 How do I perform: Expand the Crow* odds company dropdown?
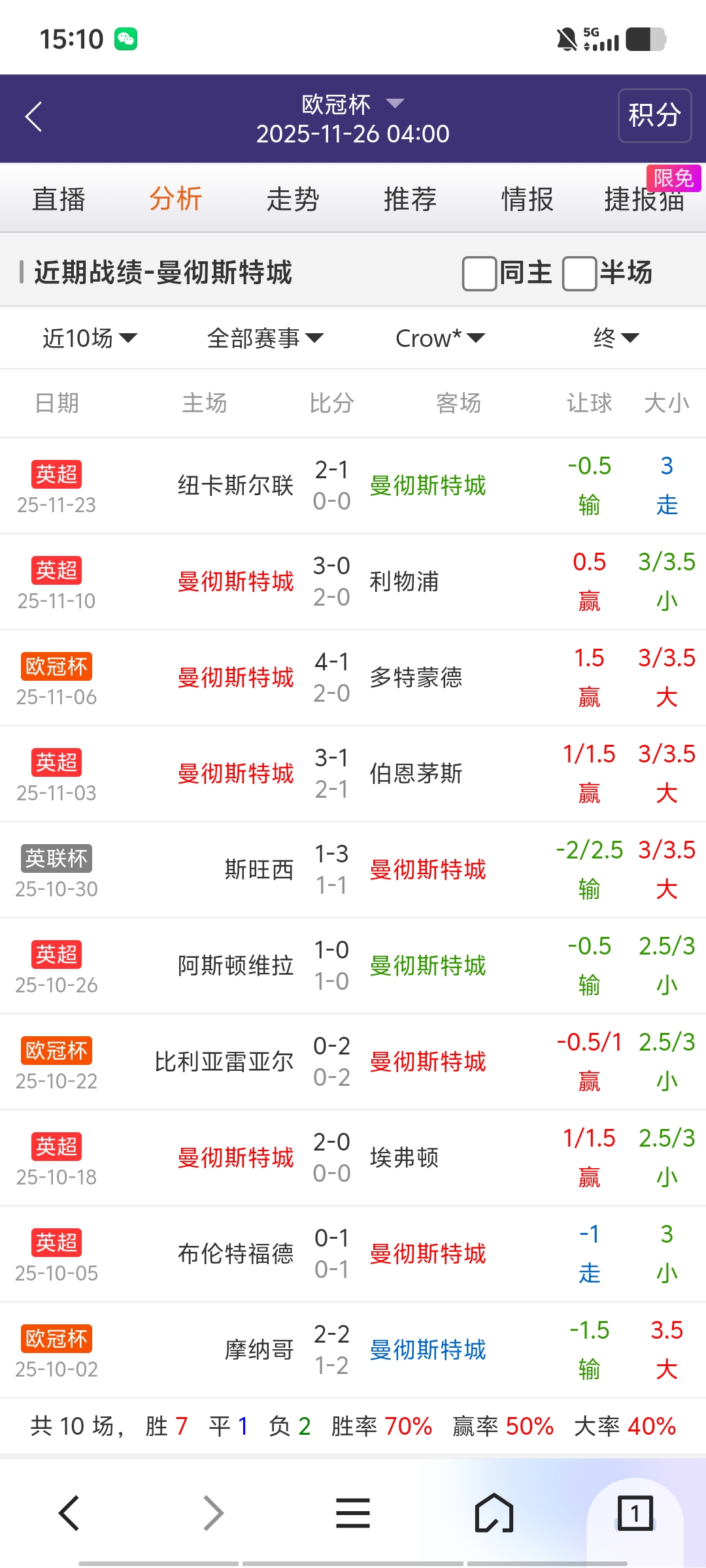coord(440,338)
